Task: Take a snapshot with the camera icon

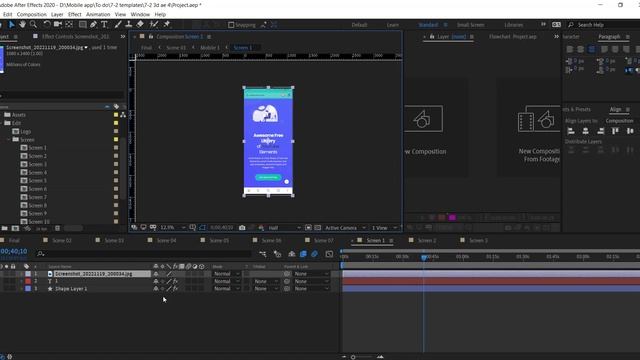Action: click(242, 228)
